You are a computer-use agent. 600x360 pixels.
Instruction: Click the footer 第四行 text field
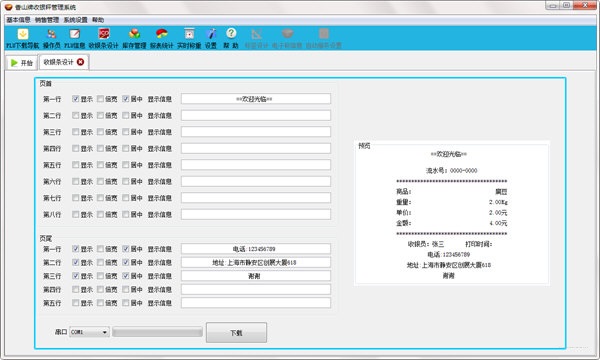[256, 289]
